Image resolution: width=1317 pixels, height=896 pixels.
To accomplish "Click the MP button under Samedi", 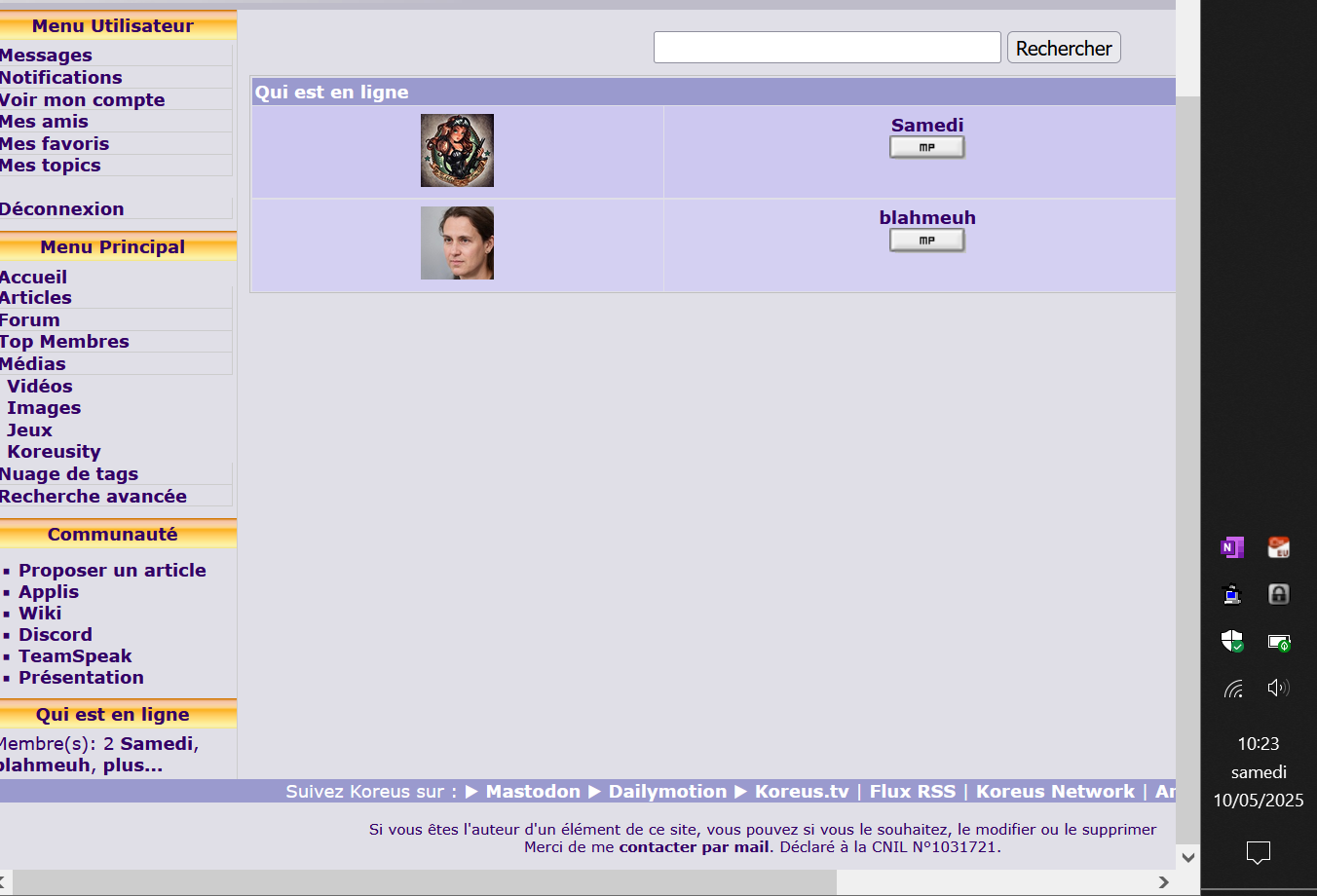I will [926, 147].
